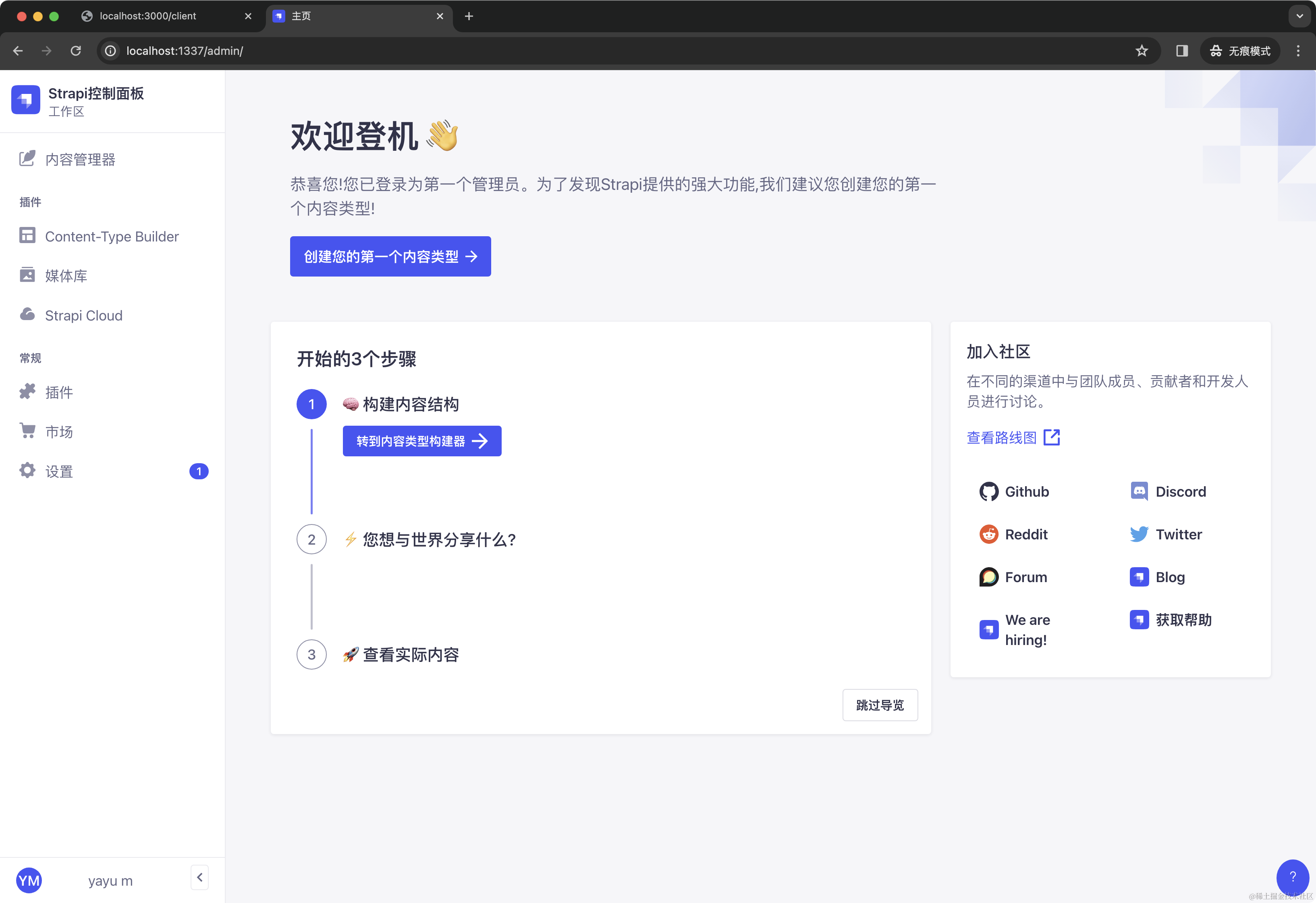Screen dimensions: 1316x903
Task: Open Settings gear icon in sidebar
Action: click(27, 471)
